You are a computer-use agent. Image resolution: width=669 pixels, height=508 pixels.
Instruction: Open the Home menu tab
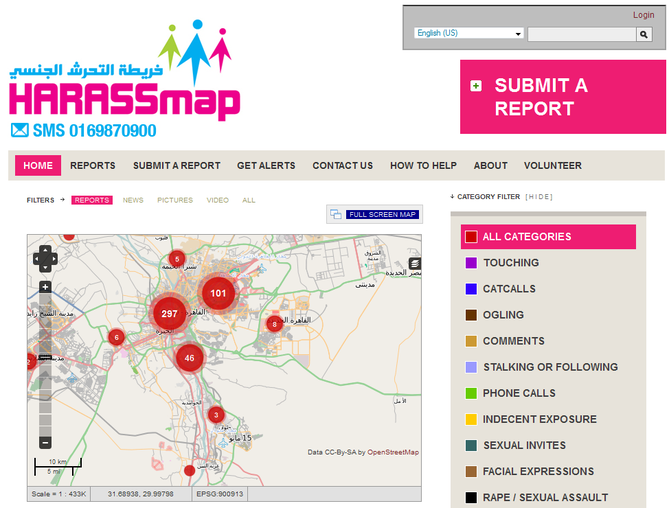tap(38, 165)
